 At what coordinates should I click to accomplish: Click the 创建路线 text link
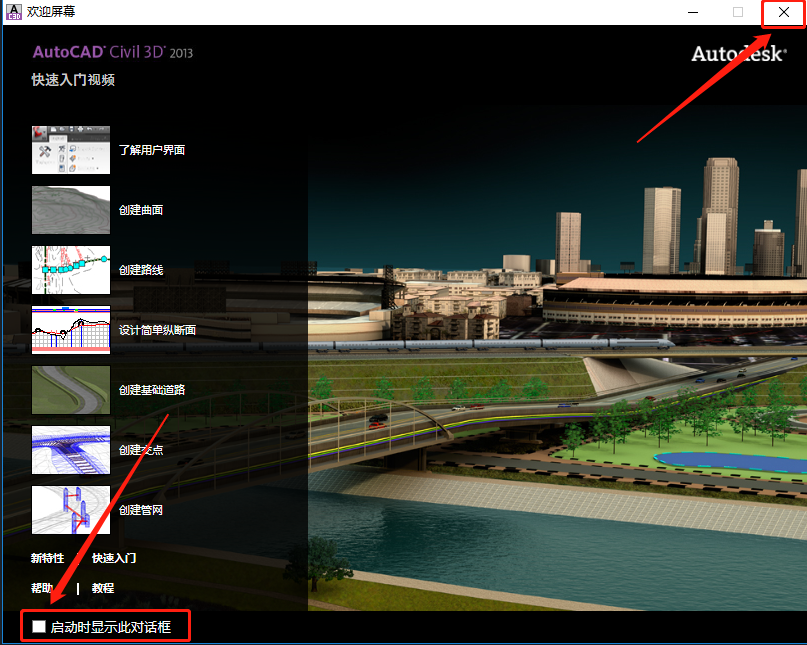pos(141,270)
